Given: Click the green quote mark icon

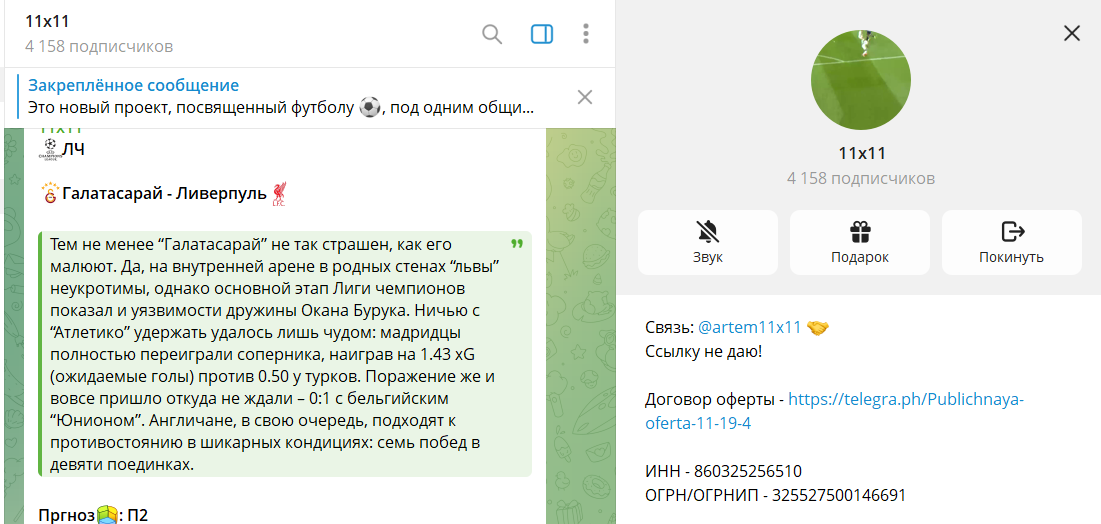Looking at the screenshot, I should click(x=517, y=244).
